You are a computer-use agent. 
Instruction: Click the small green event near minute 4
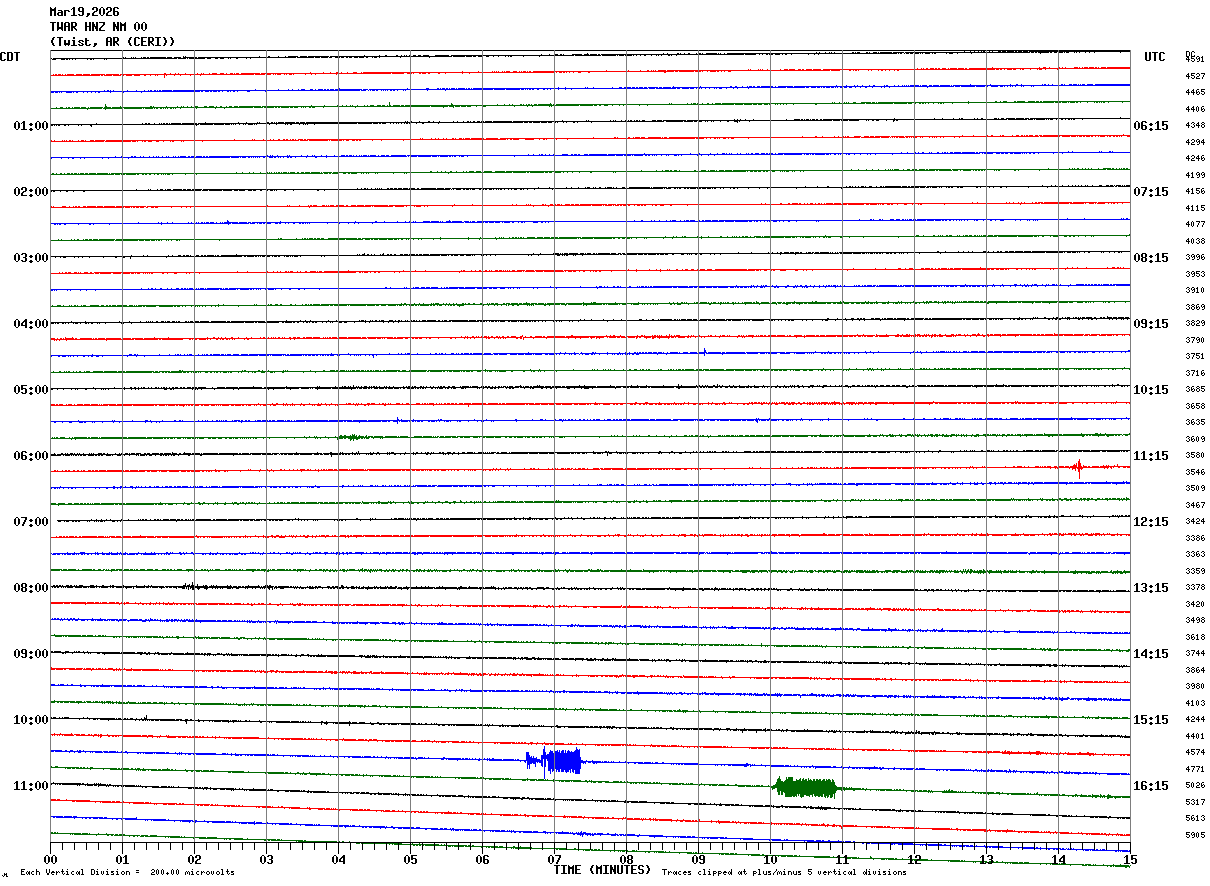click(352, 437)
